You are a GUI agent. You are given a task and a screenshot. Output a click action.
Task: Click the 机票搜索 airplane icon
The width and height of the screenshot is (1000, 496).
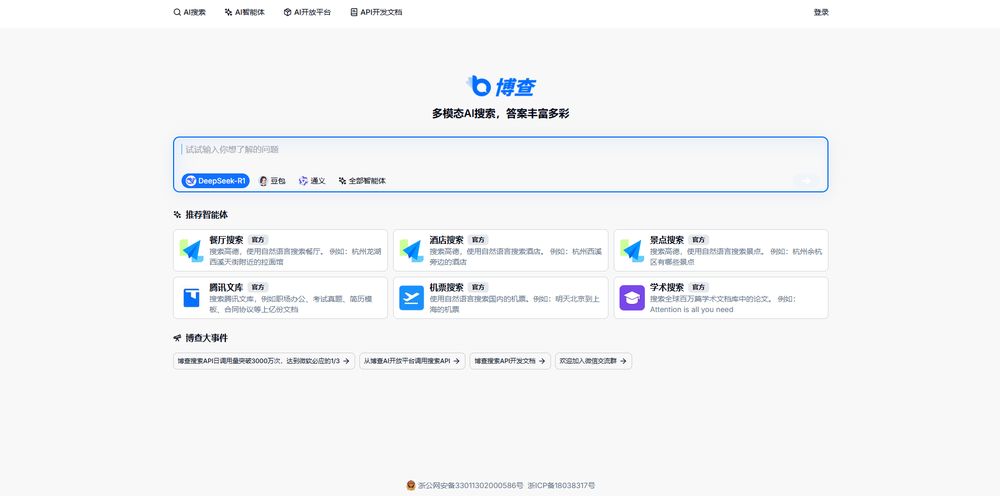(411, 298)
